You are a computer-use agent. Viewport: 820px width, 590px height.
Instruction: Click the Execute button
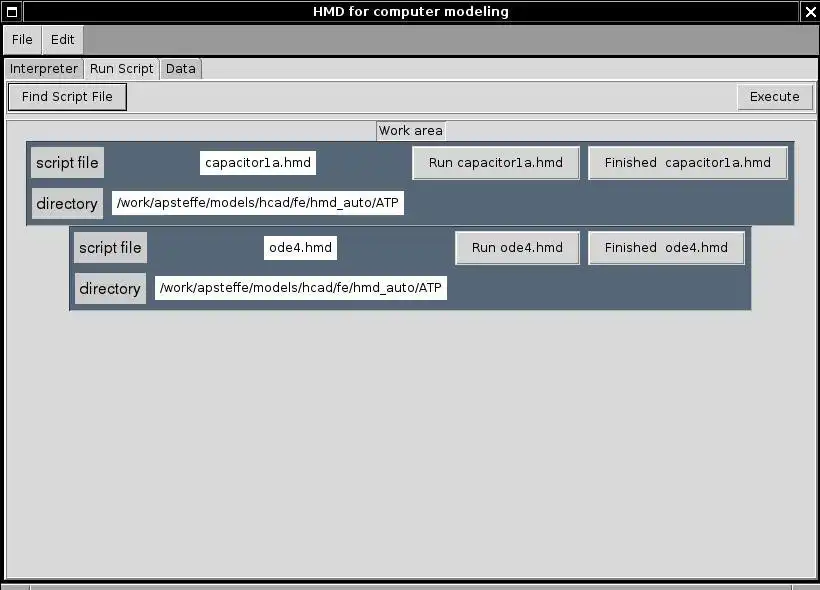point(775,97)
